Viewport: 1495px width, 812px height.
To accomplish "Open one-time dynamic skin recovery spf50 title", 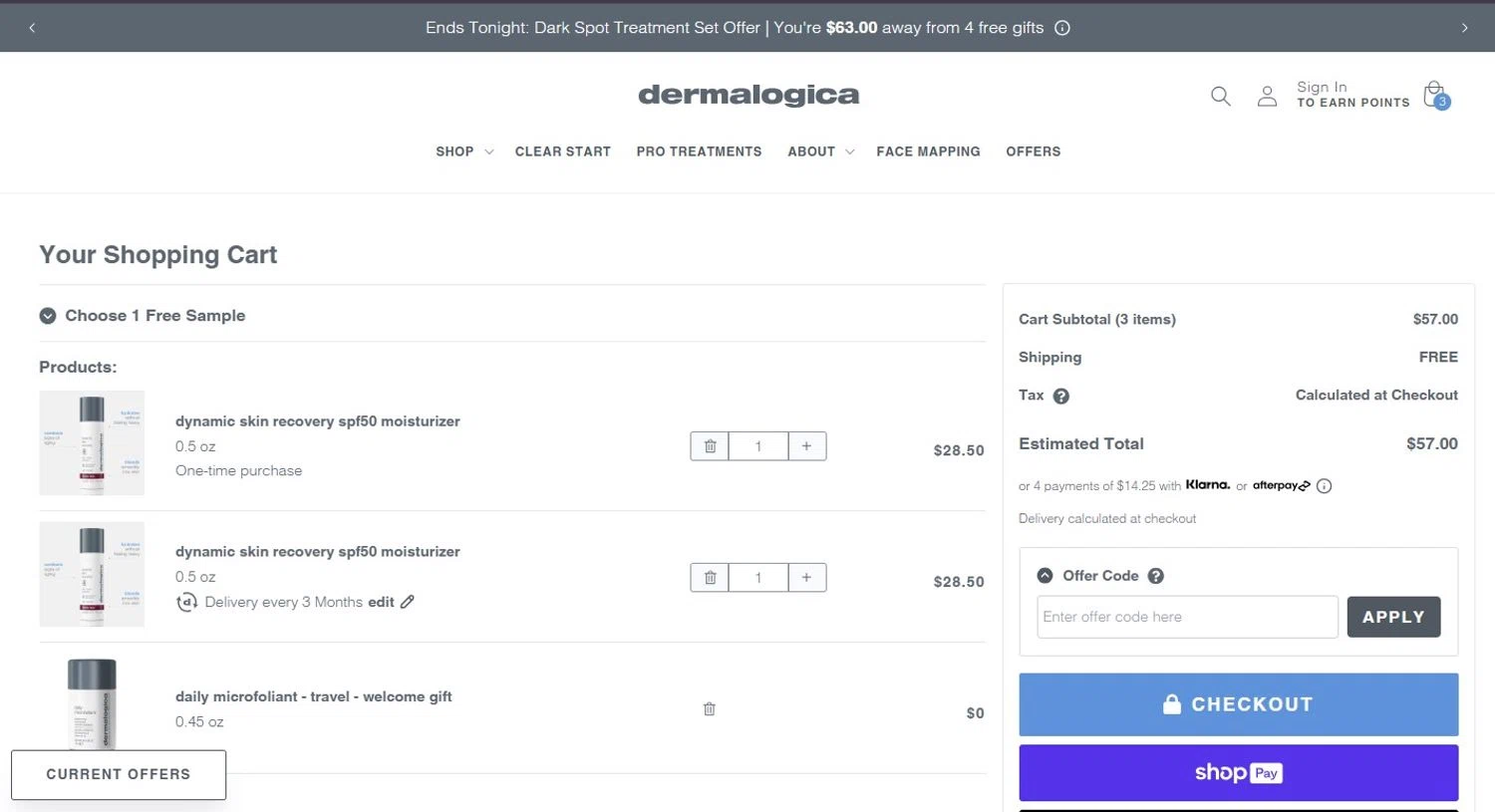I will 318,421.
